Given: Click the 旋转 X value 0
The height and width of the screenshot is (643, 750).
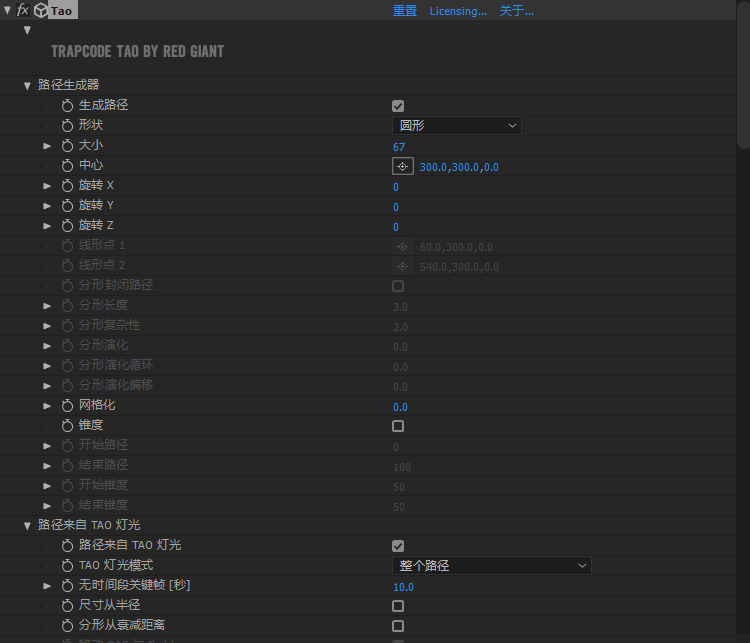Looking at the screenshot, I should point(396,187).
